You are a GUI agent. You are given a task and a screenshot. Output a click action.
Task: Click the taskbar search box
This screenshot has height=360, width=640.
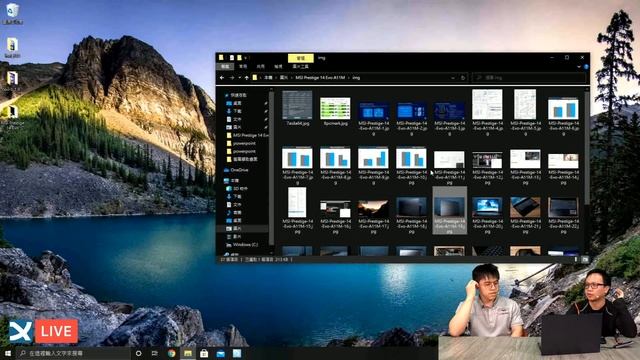[73, 353]
